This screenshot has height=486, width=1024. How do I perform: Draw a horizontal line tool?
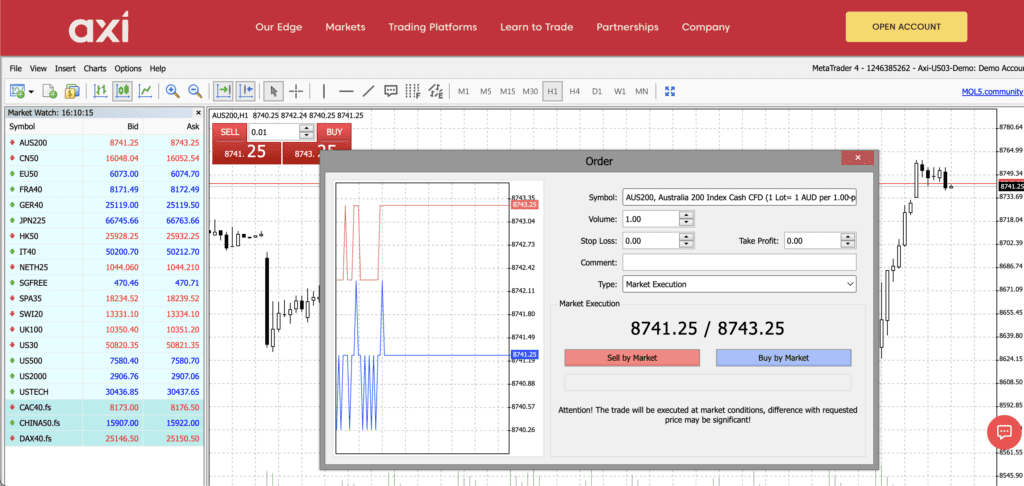[x=346, y=91]
